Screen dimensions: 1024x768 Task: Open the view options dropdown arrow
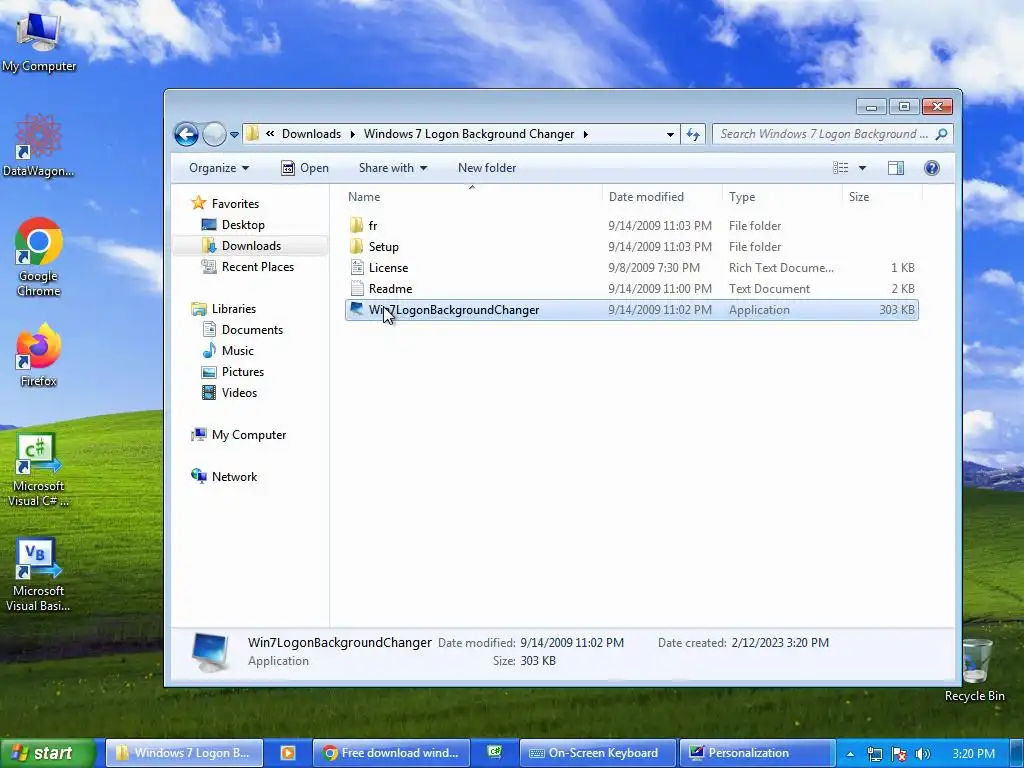pos(862,168)
